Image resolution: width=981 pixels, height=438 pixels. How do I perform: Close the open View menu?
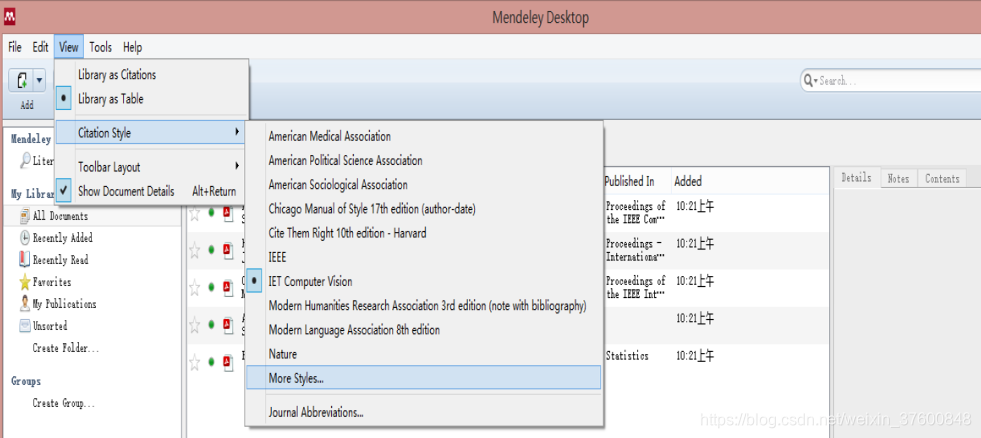tap(69, 47)
